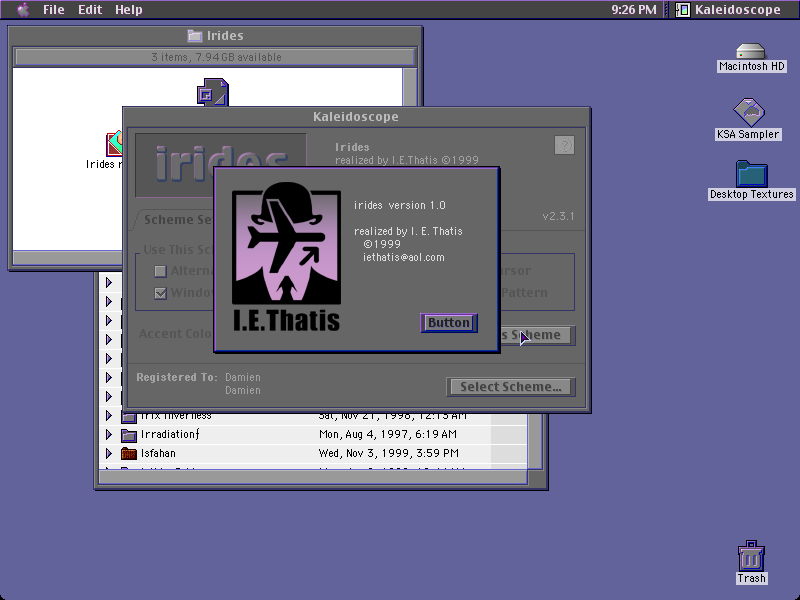
Task: Open the Apple menu icon
Action: 23,10
